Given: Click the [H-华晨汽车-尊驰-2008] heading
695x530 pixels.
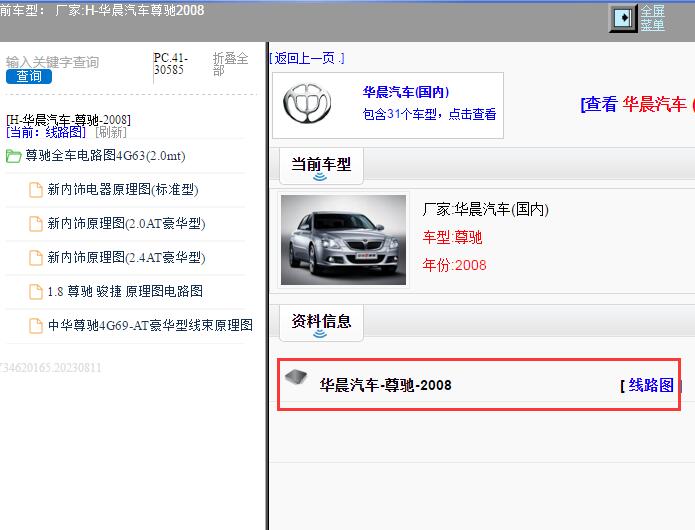Looking at the screenshot, I should click(x=68, y=120).
